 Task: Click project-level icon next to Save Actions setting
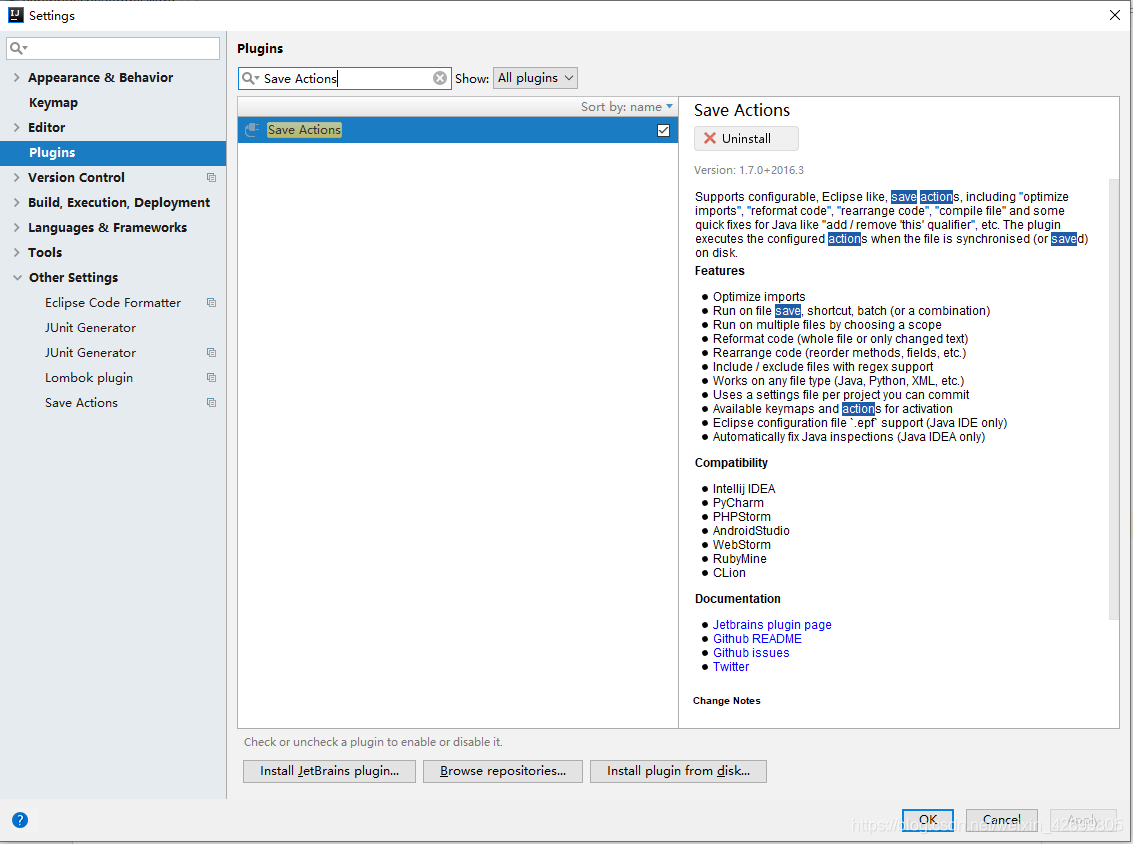211,402
